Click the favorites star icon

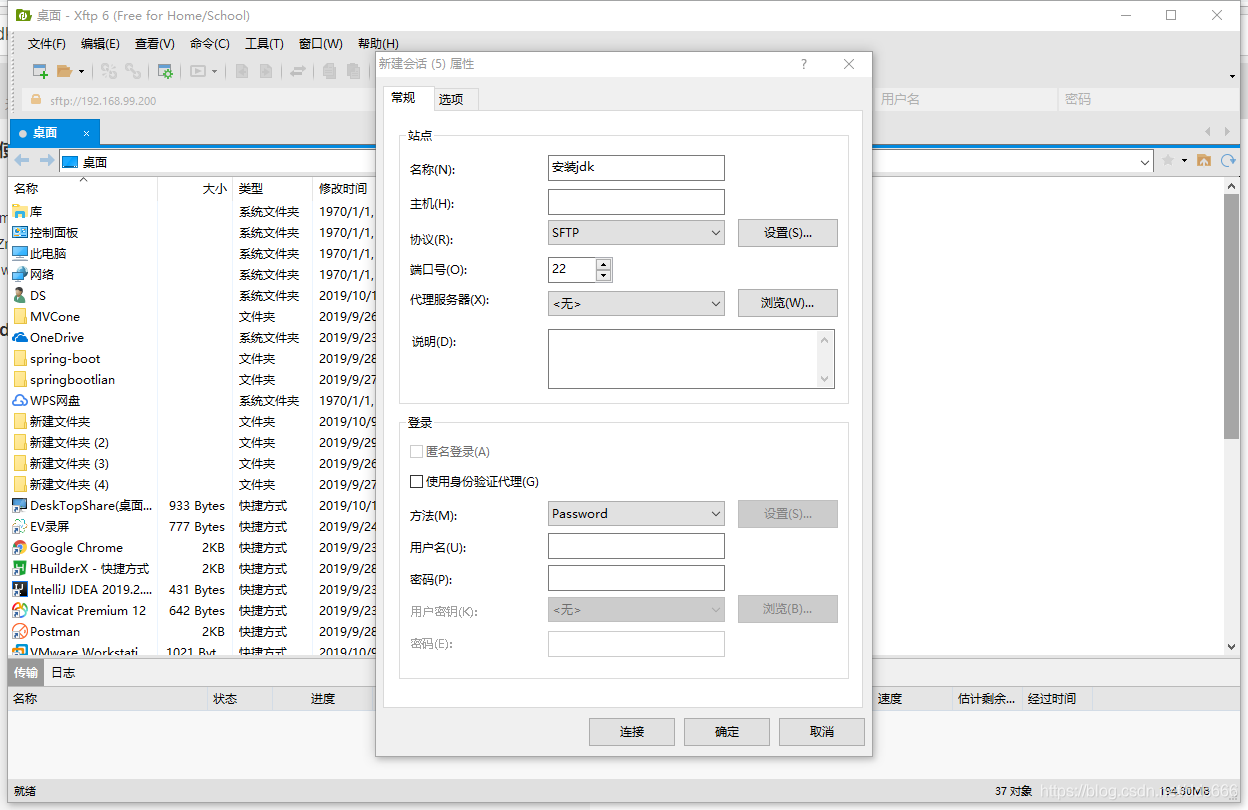(1168, 161)
